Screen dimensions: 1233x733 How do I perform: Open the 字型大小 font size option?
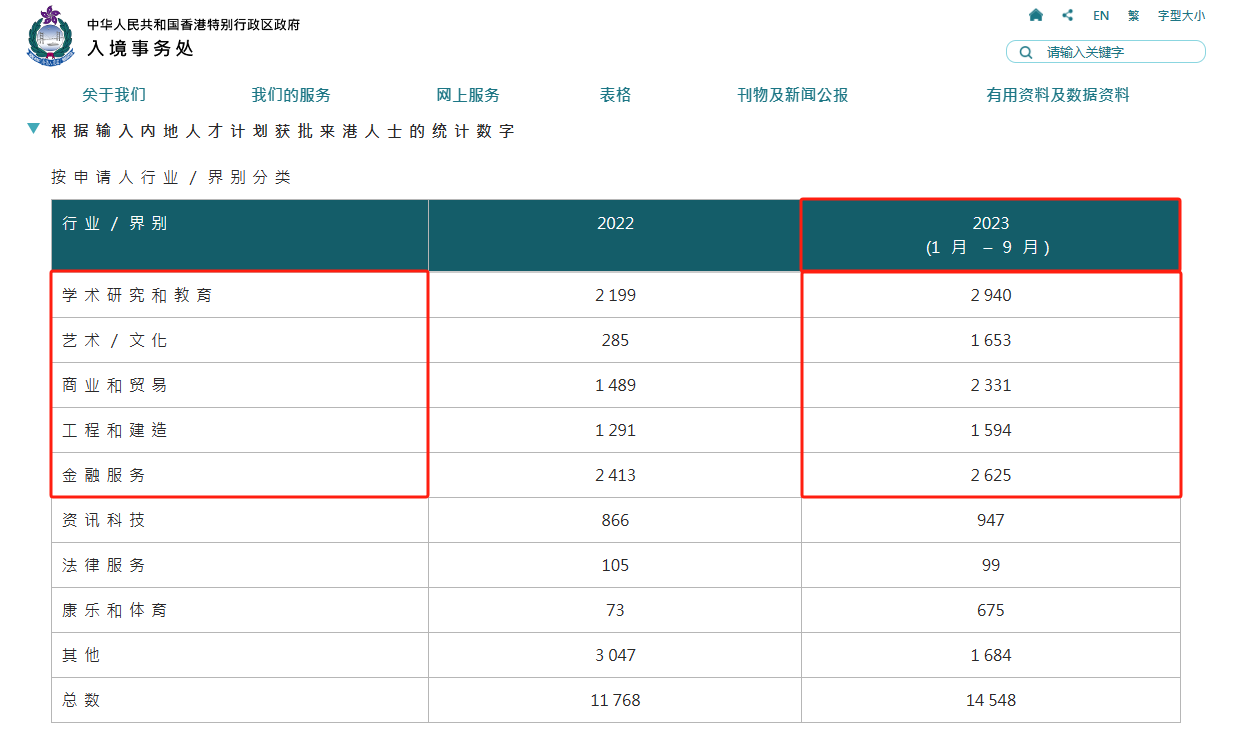click(1181, 15)
